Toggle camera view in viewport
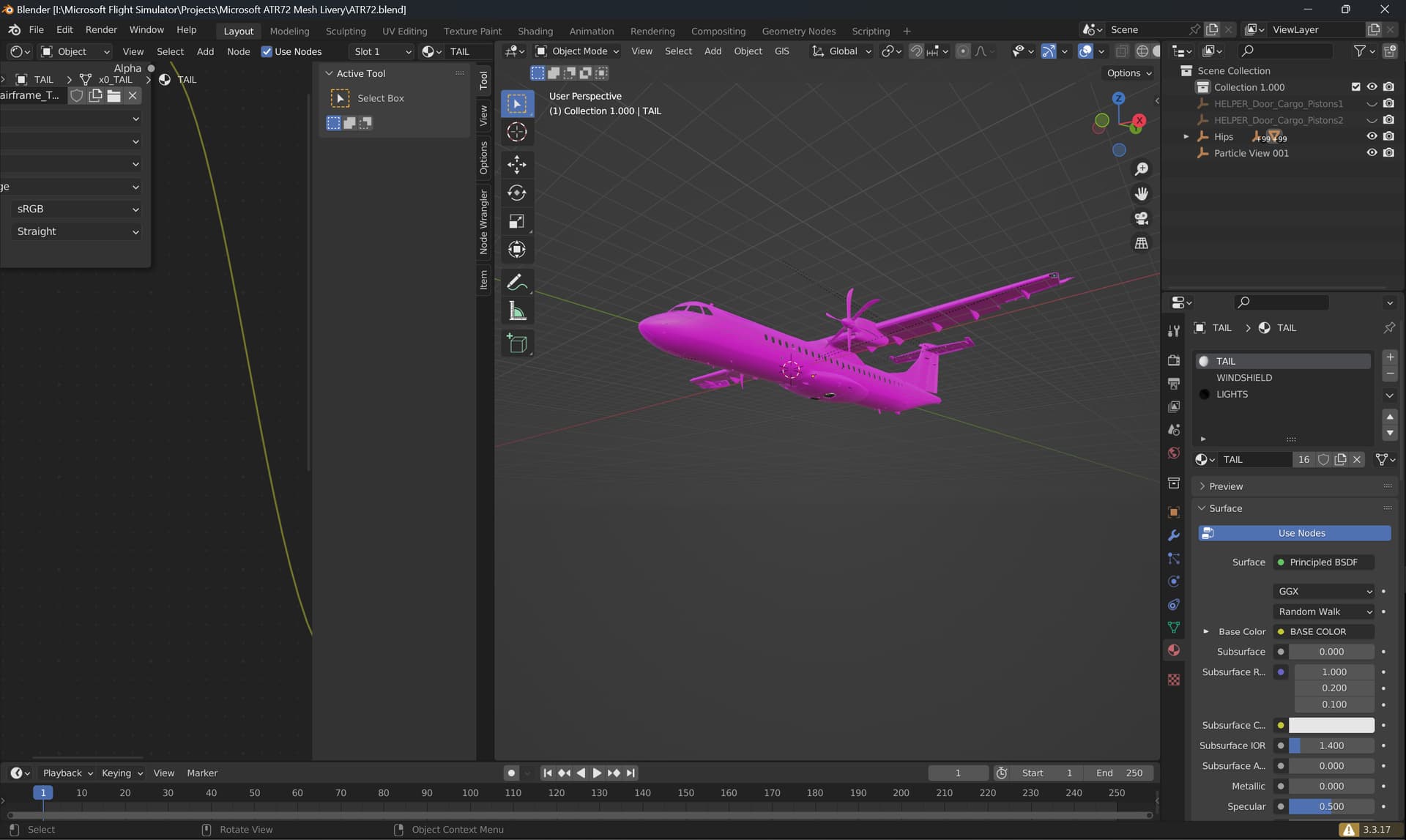 [x=1141, y=218]
